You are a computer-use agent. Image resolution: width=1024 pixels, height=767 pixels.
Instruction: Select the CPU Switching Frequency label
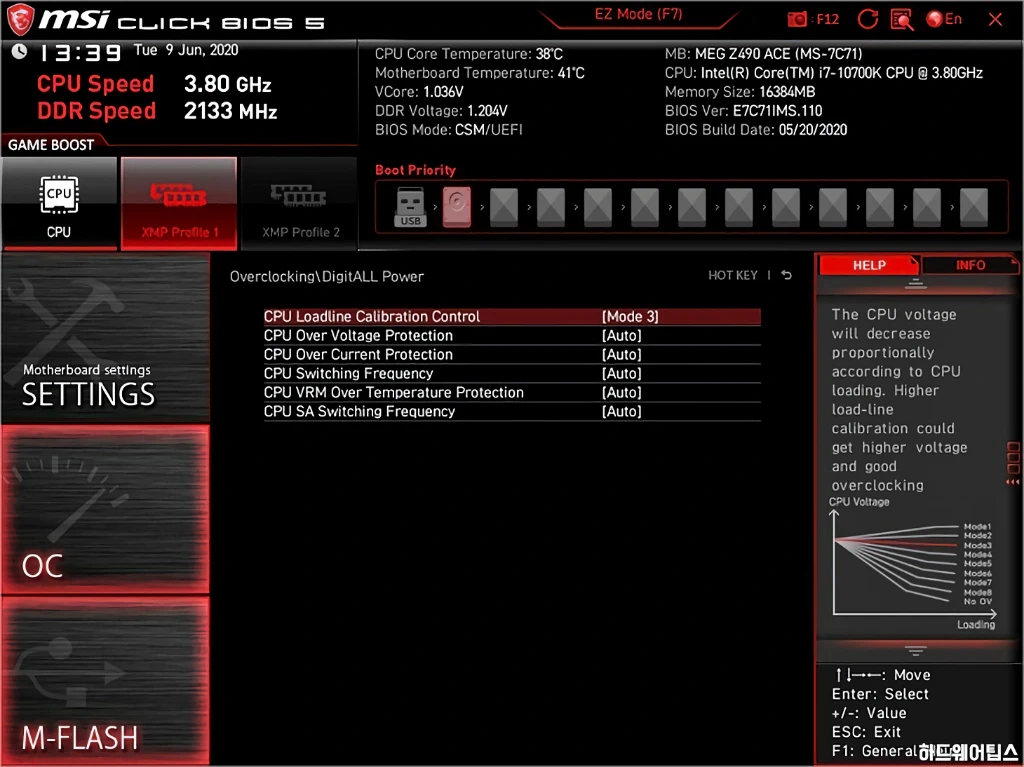click(x=348, y=373)
